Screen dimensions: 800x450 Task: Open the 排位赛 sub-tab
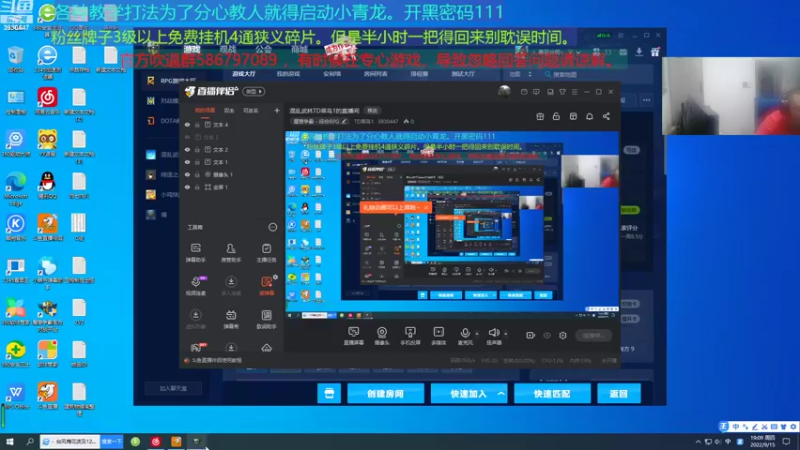coord(419,74)
